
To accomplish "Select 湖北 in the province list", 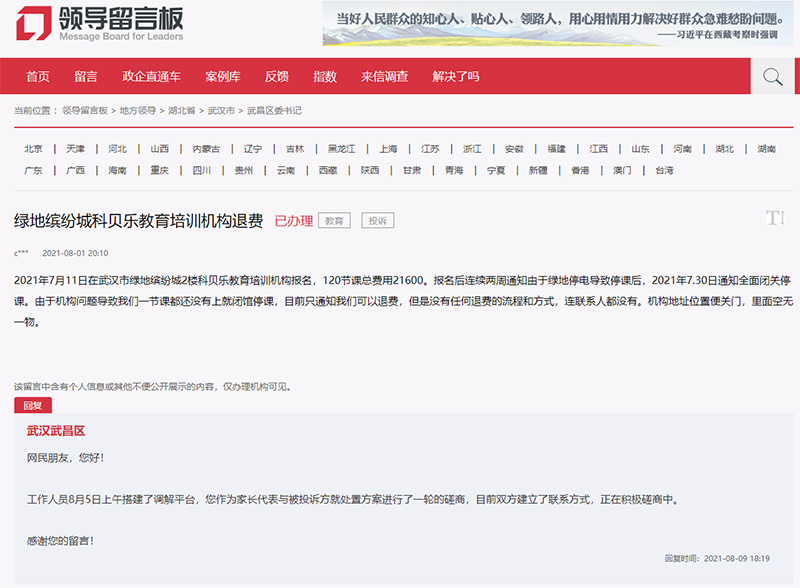I will 724,149.
